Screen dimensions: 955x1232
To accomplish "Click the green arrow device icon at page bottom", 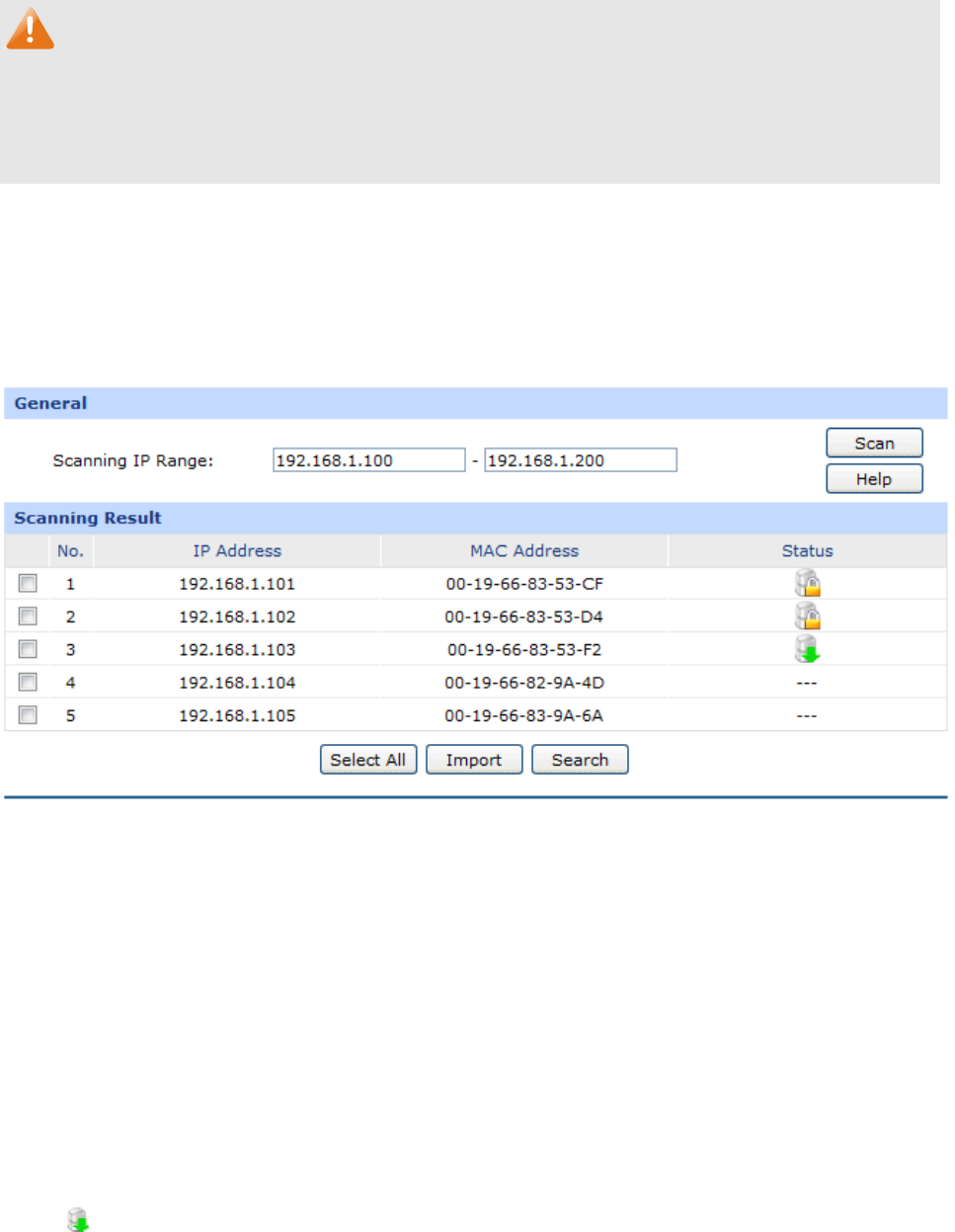I will coord(78,1220).
